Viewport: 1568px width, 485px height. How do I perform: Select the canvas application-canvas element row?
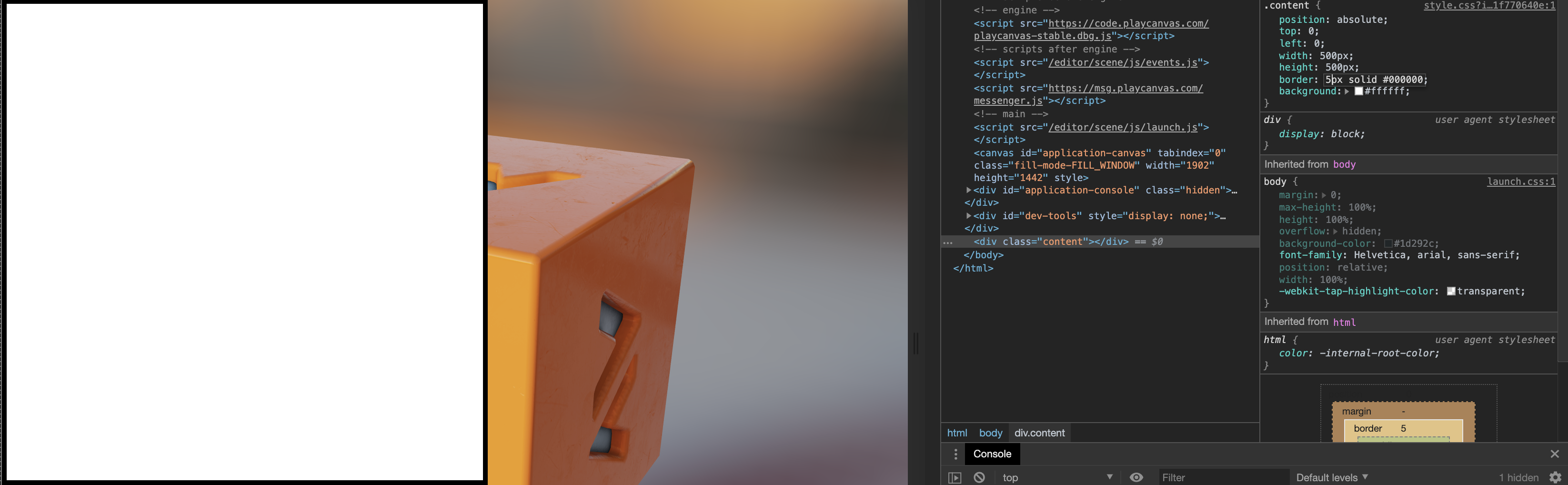pyautogui.click(x=1100, y=165)
